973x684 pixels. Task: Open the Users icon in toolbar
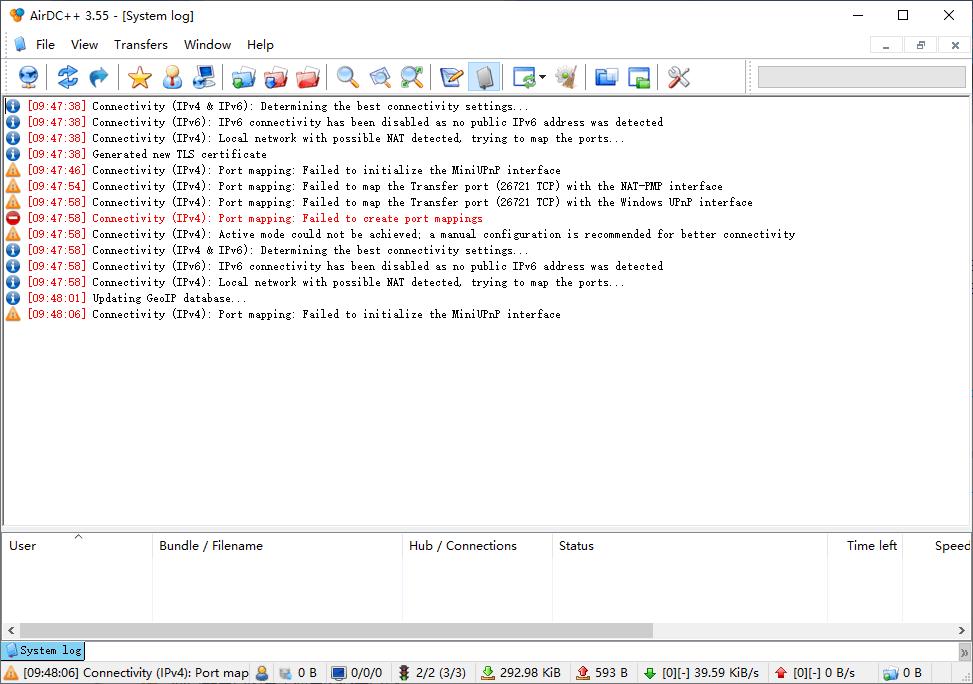click(x=172, y=77)
